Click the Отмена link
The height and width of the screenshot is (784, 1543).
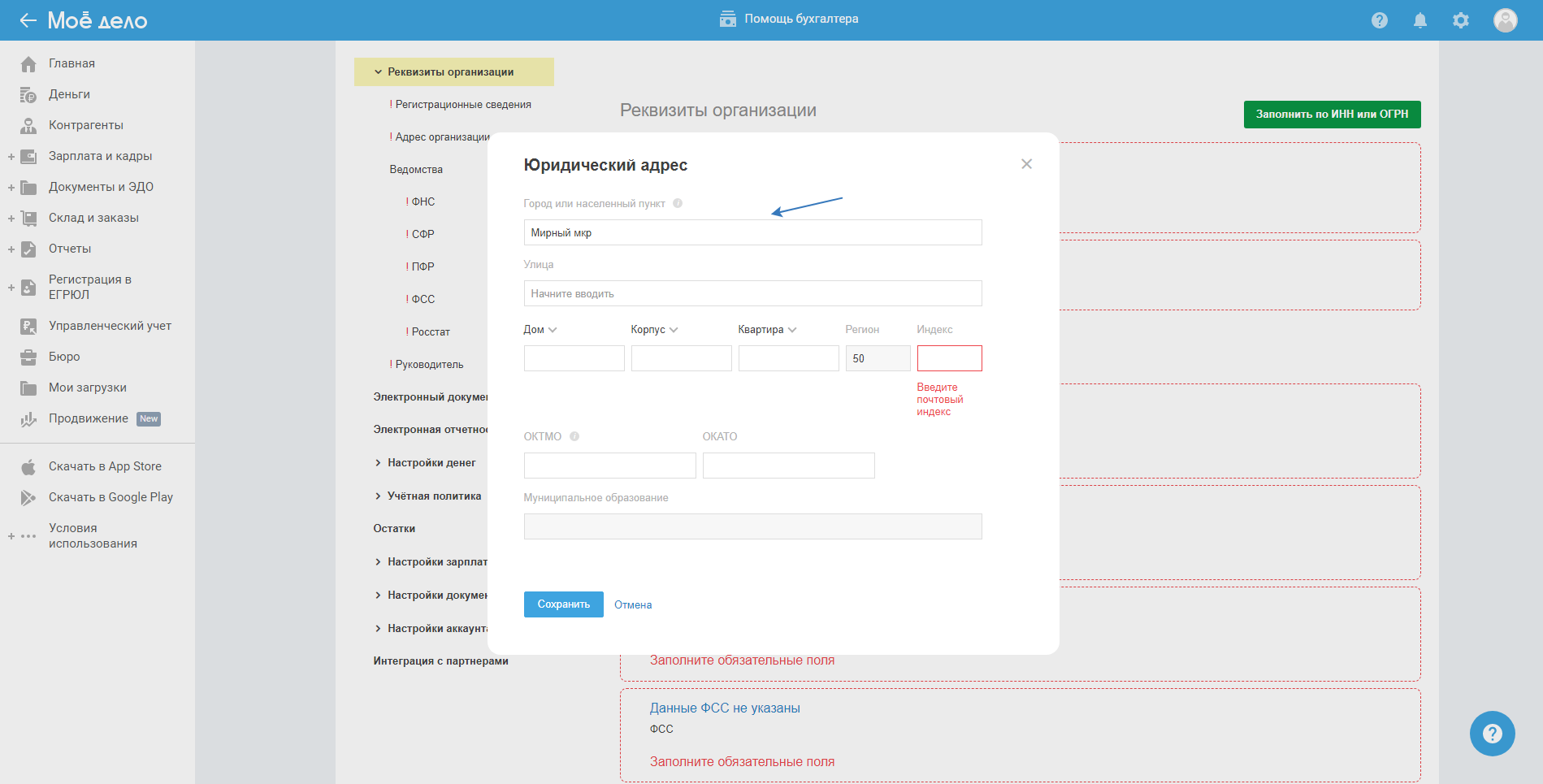[632, 605]
